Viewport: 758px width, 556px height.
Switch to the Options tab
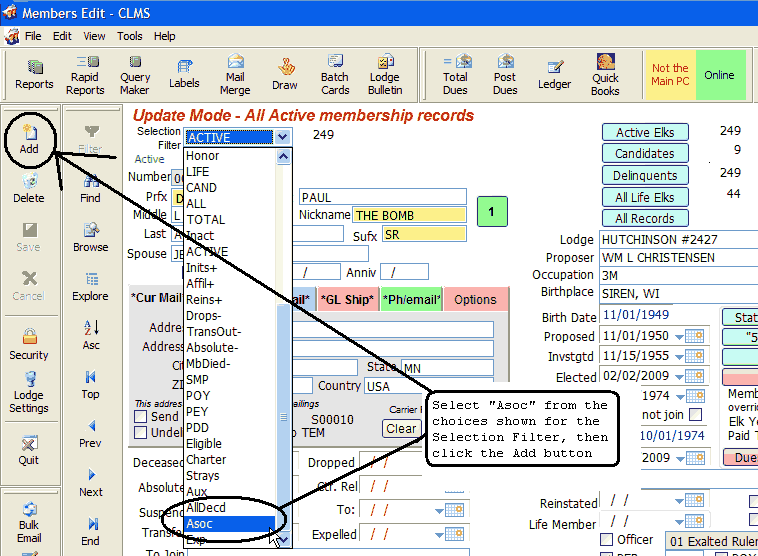click(475, 299)
